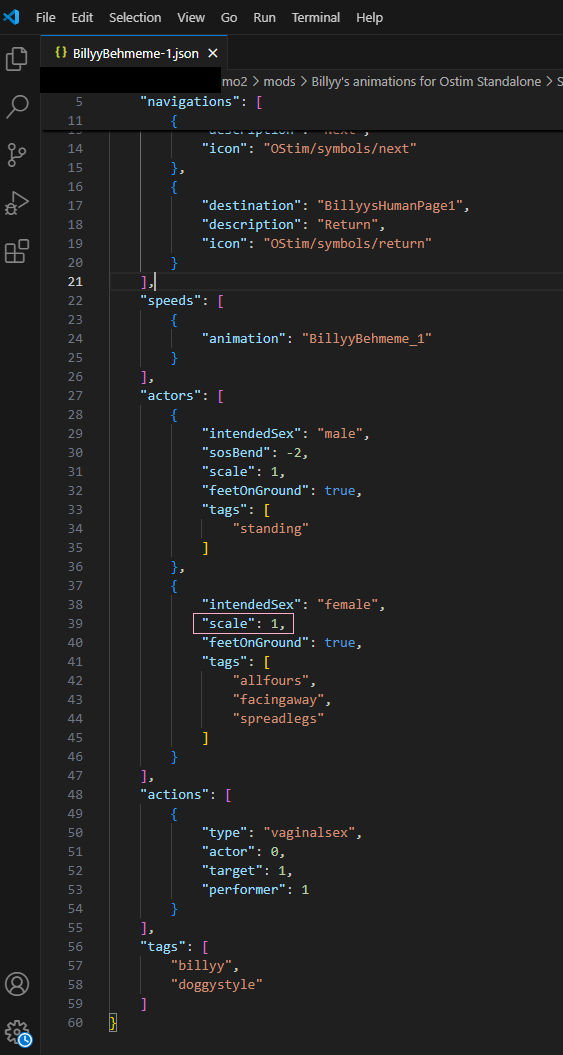Open the Source Control view
The width and height of the screenshot is (563, 1055).
click(x=17, y=154)
